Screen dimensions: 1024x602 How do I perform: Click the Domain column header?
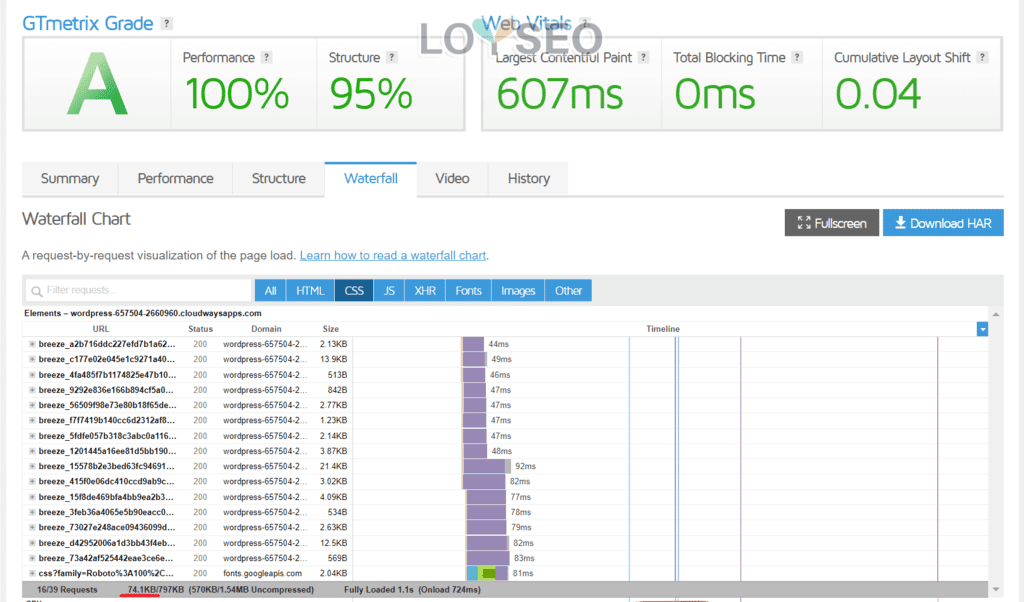point(266,329)
